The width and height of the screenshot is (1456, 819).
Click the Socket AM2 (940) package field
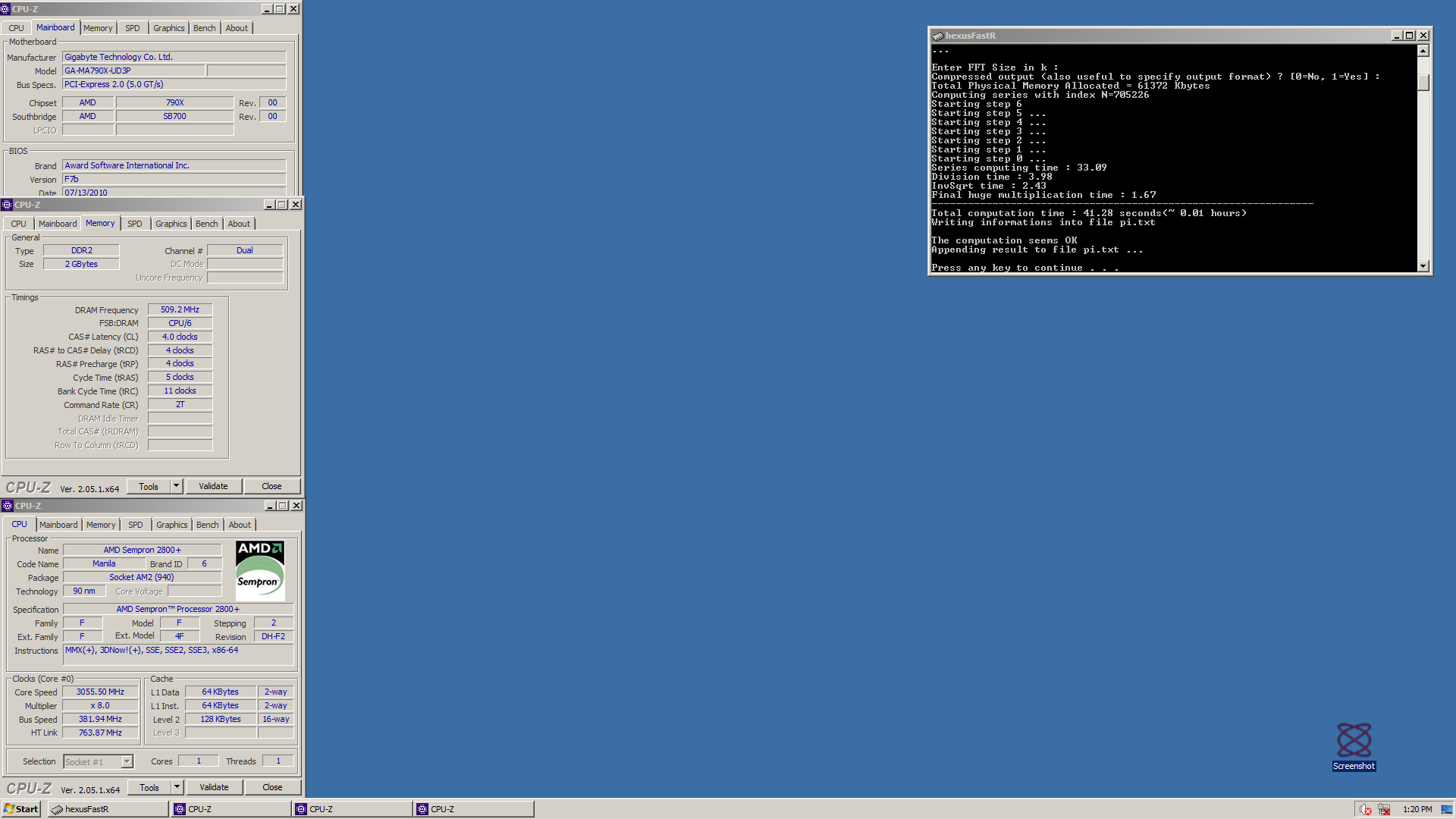(x=142, y=577)
